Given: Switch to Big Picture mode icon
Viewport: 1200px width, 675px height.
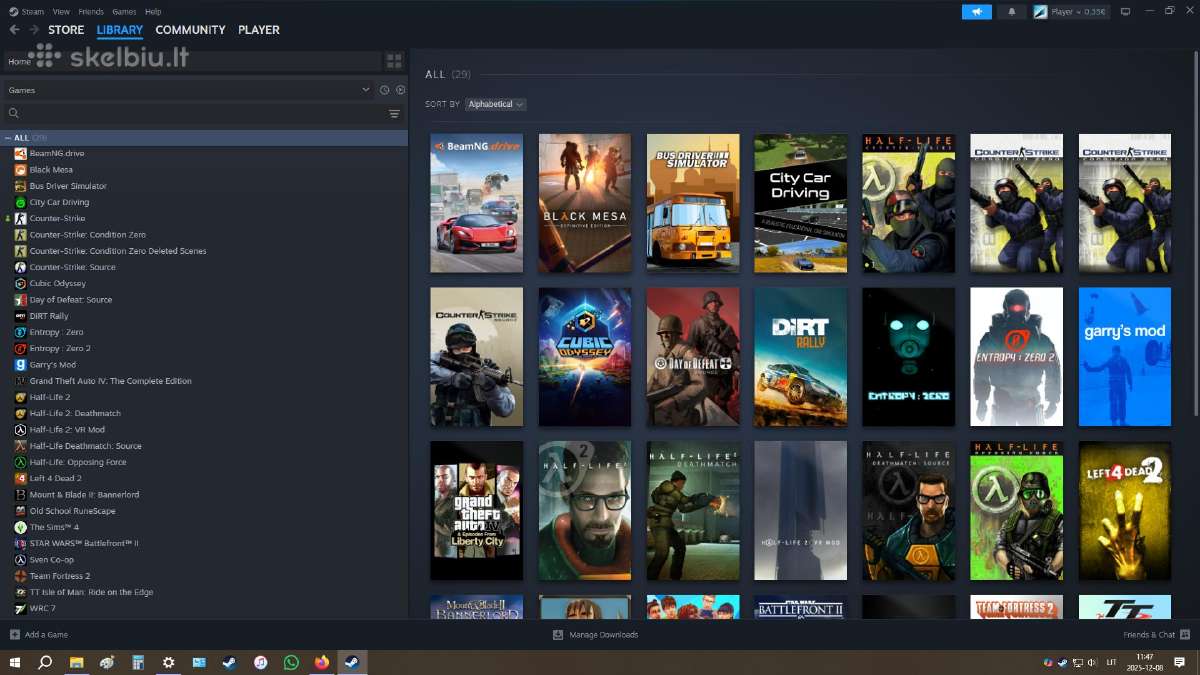Looking at the screenshot, I should pyautogui.click(x=1125, y=12).
